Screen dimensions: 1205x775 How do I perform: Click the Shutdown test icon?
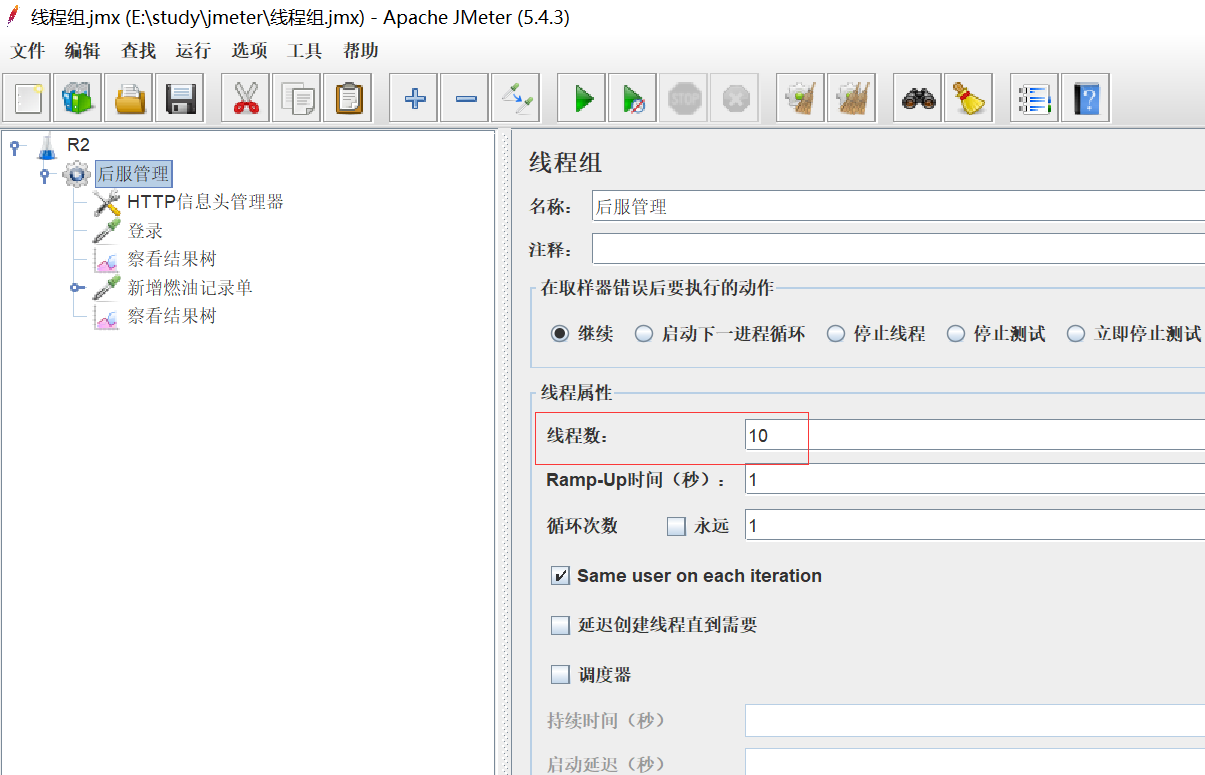pyautogui.click(x=735, y=98)
